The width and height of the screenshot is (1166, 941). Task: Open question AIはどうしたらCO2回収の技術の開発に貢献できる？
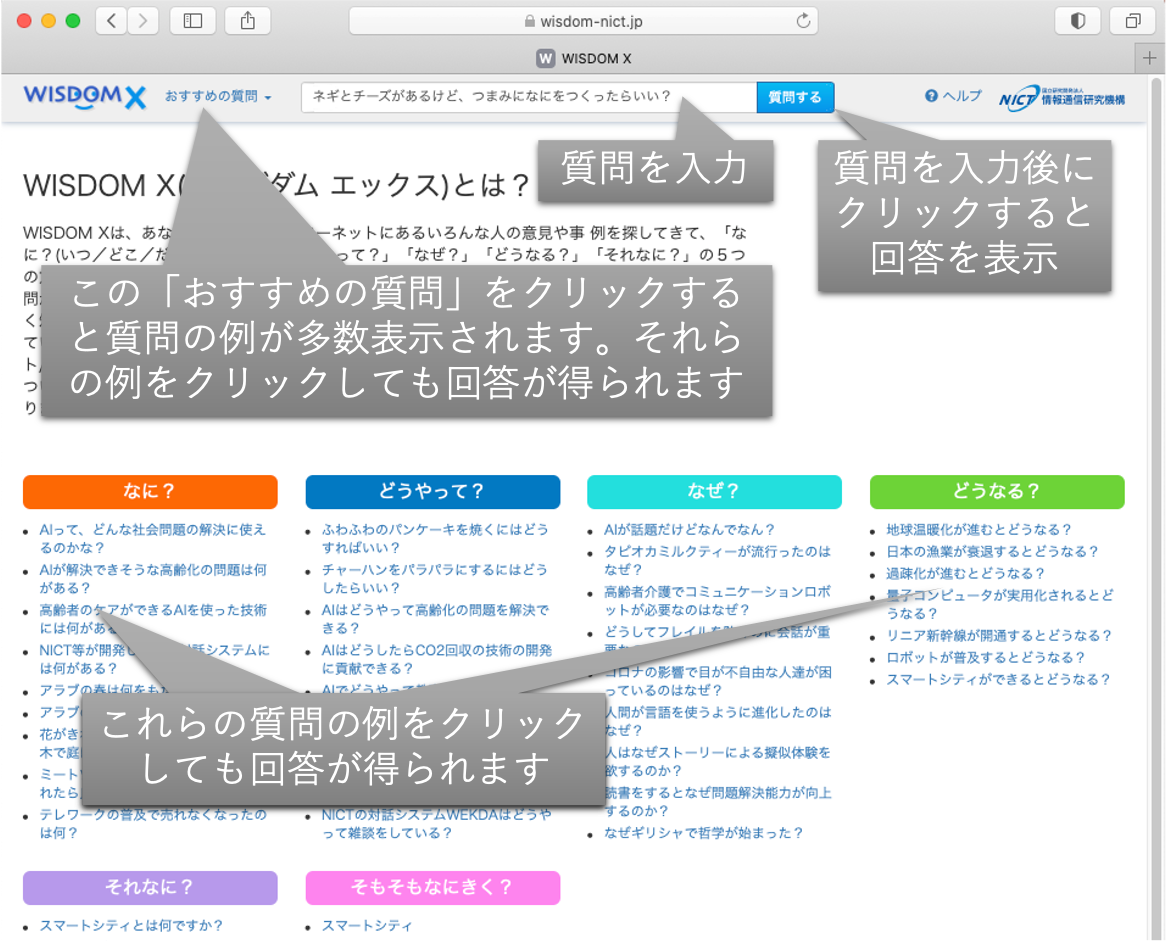pyautogui.click(x=437, y=659)
